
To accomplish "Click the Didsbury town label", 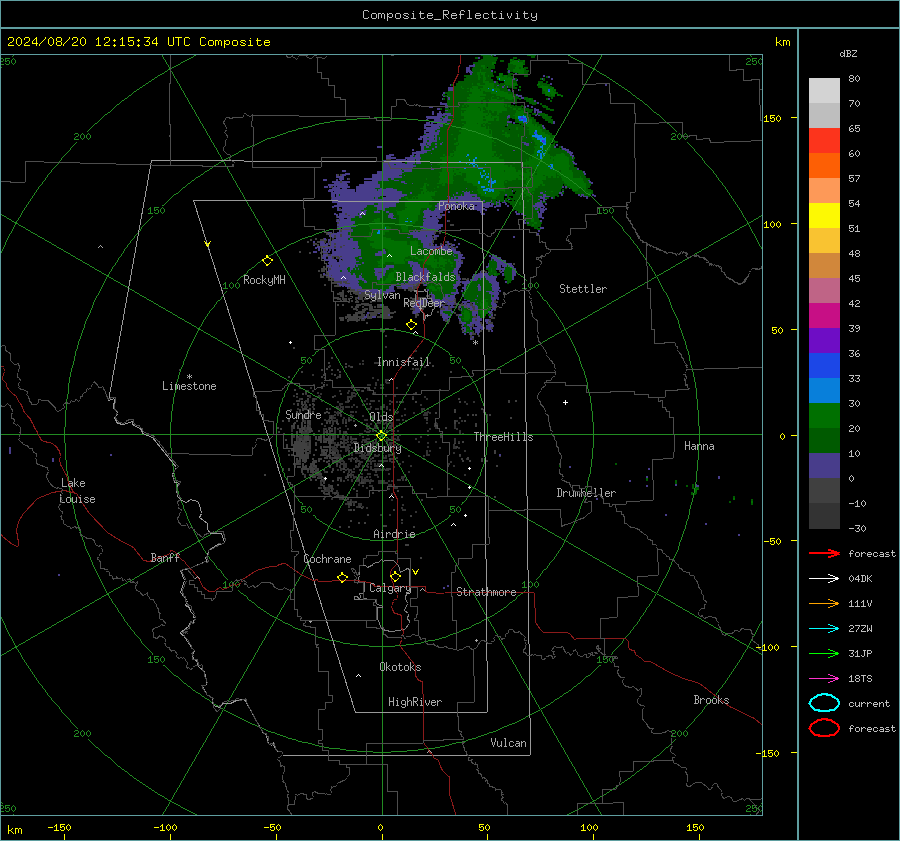I will point(377,448).
